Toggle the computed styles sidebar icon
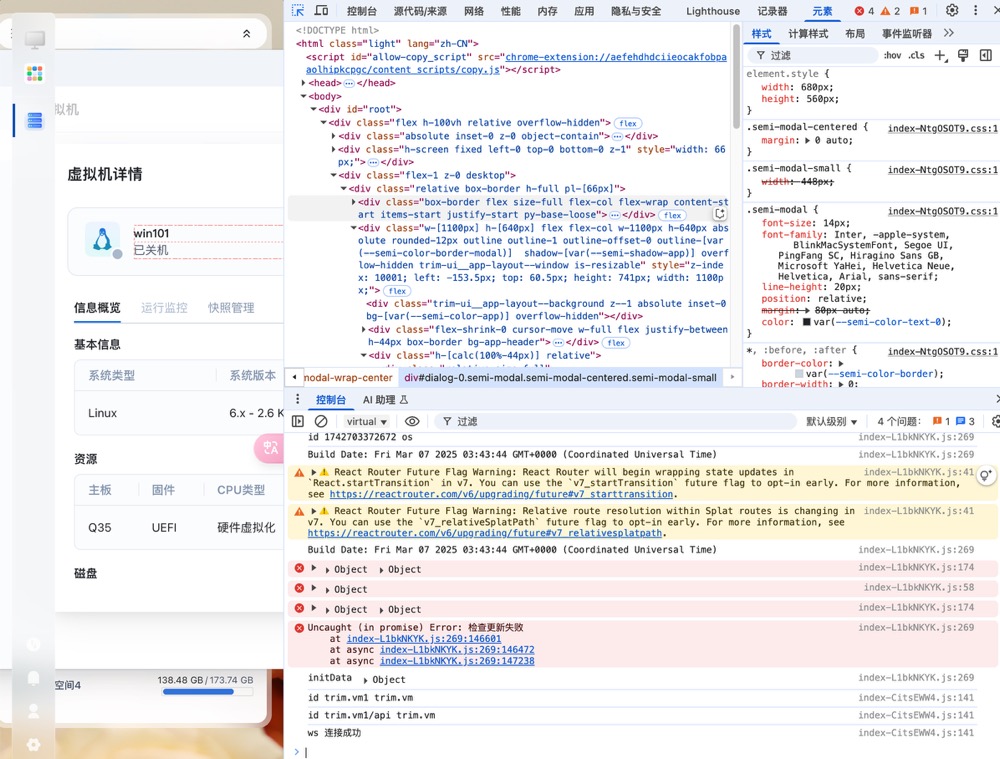Image resolution: width=1000 pixels, height=759 pixels. [985, 55]
